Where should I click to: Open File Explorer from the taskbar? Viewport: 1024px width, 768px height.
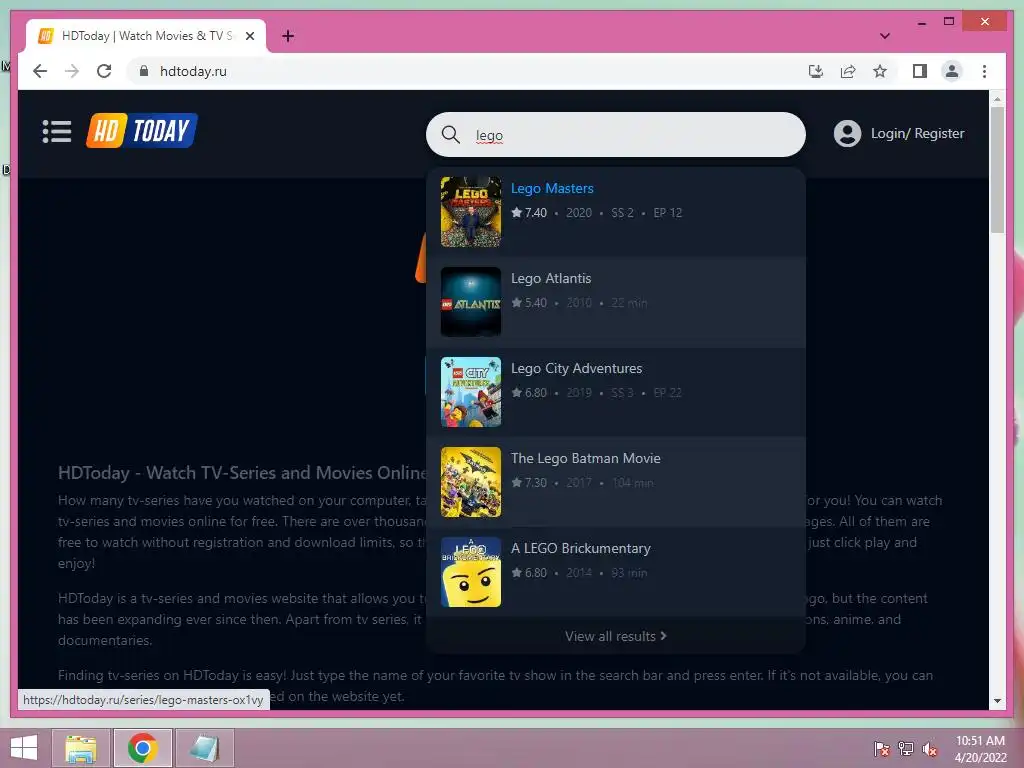[81, 748]
